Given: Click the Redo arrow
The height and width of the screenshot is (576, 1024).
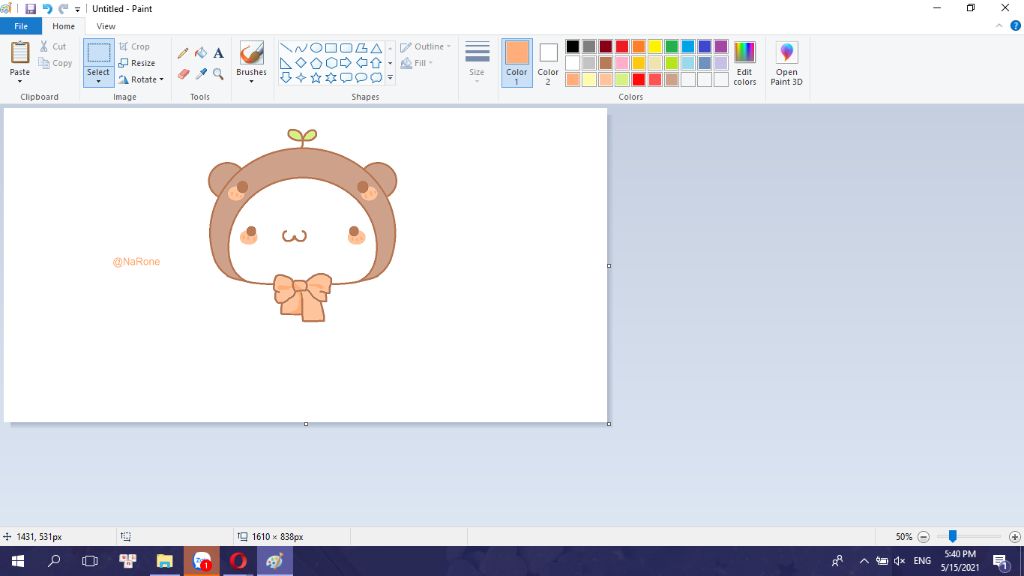Looking at the screenshot, I should 63,9.
